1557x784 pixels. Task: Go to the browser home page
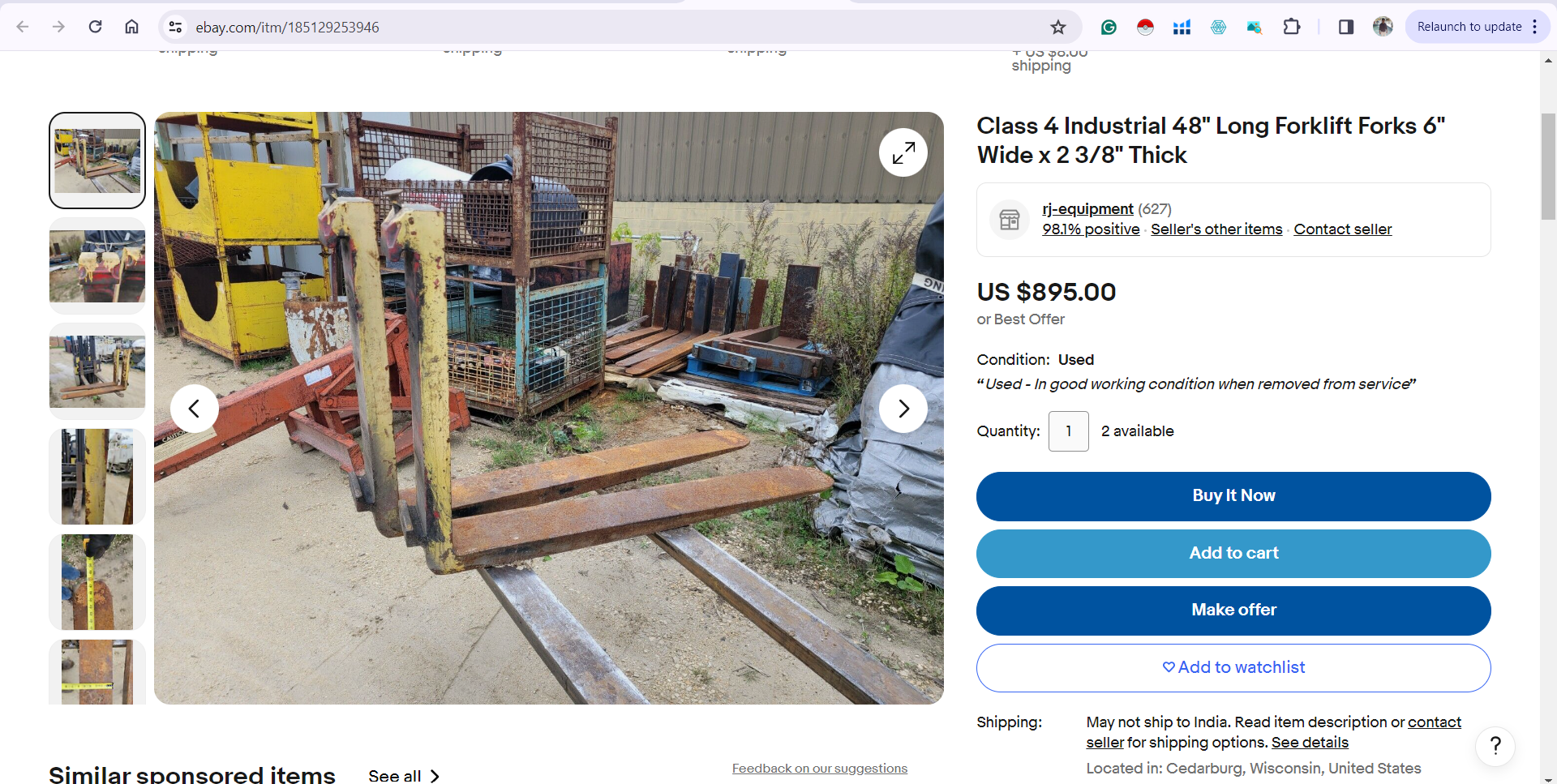pos(131,27)
